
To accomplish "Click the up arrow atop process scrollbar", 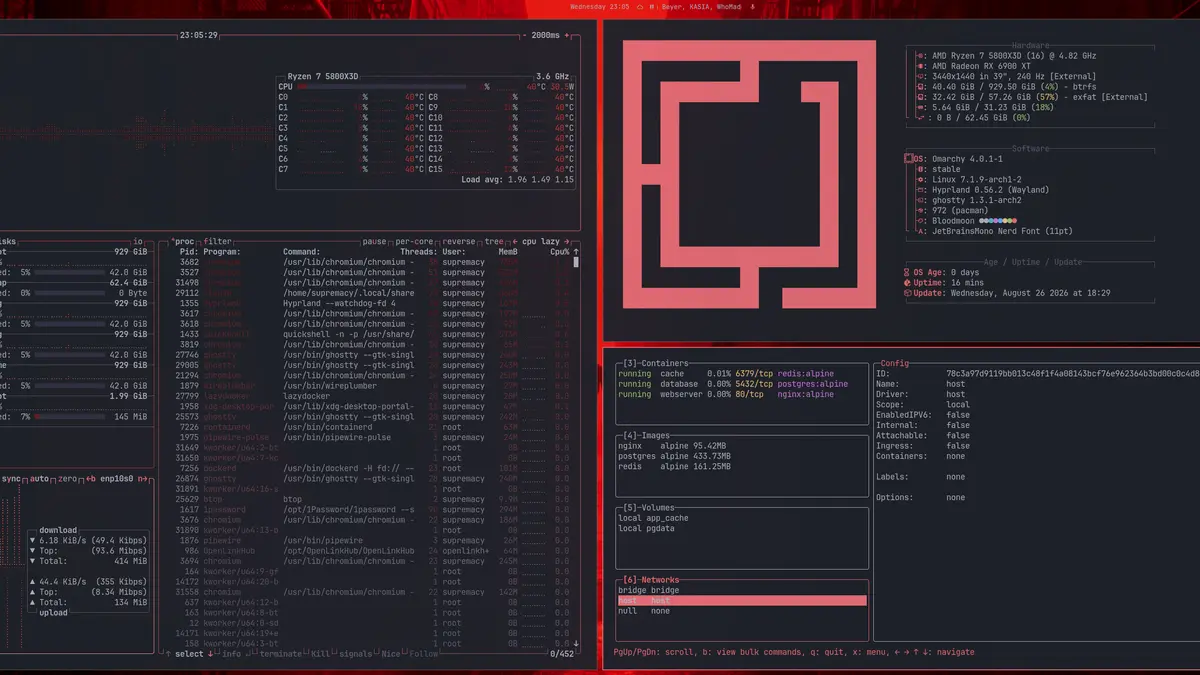I will click(x=576, y=252).
